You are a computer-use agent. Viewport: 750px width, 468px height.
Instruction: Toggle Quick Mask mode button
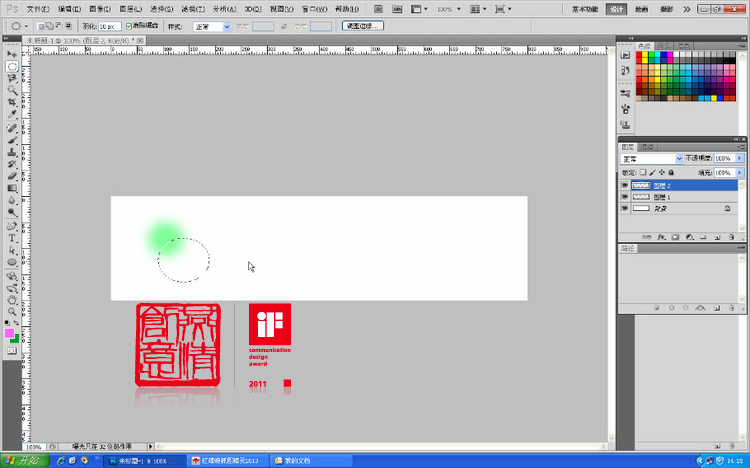[12, 351]
